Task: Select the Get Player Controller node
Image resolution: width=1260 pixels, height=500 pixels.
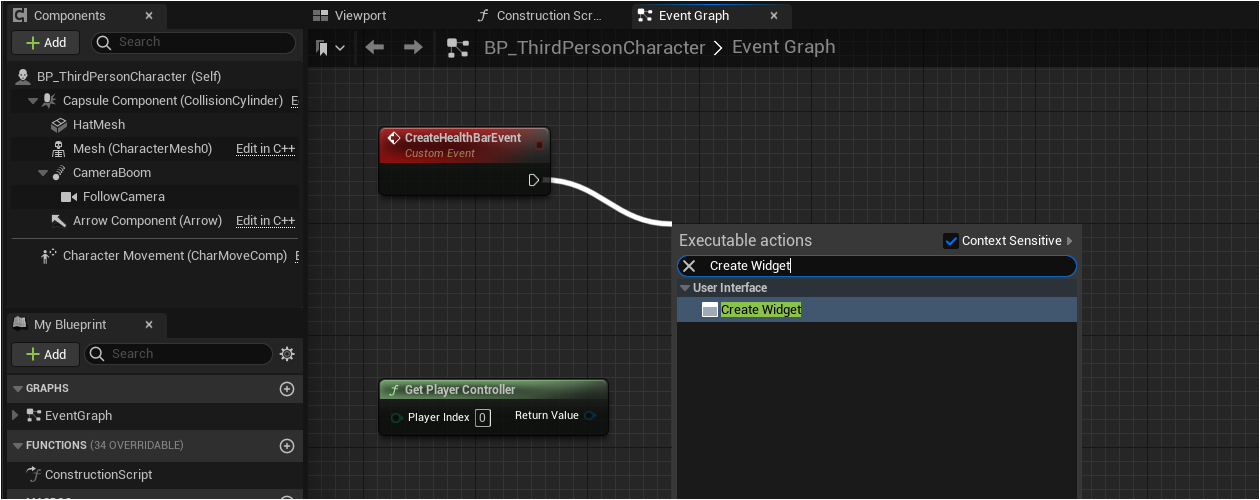Action: pyautogui.click(x=460, y=390)
